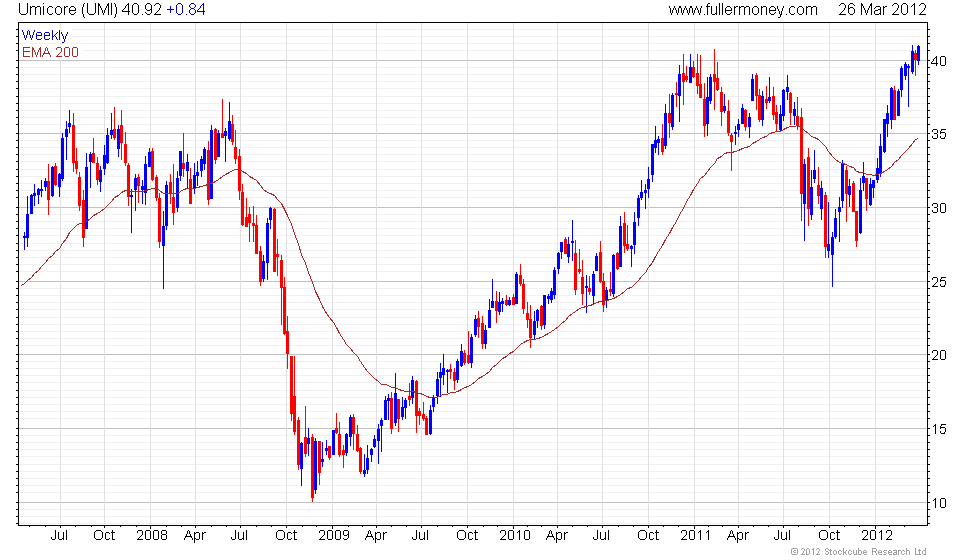Click the 15 price axis label
The image size is (980, 560).
[x=938, y=429]
